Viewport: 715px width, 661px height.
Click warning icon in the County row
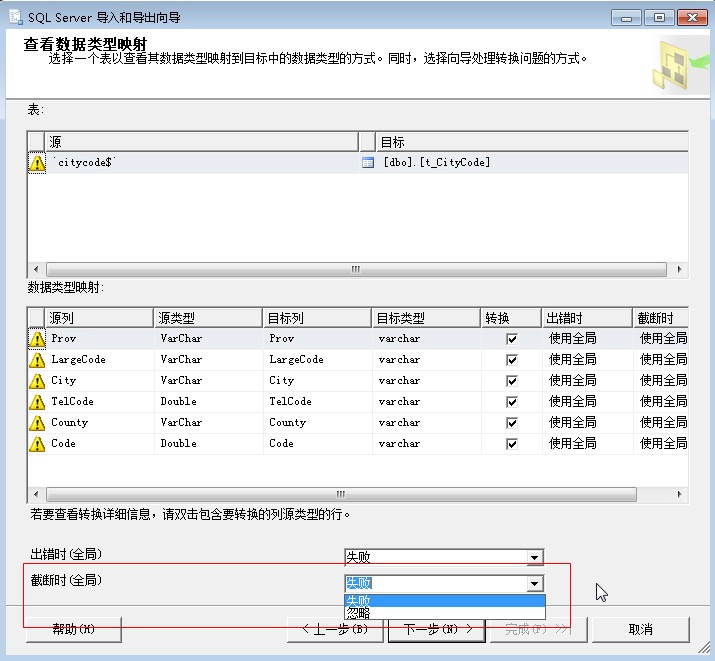point(37,423)
